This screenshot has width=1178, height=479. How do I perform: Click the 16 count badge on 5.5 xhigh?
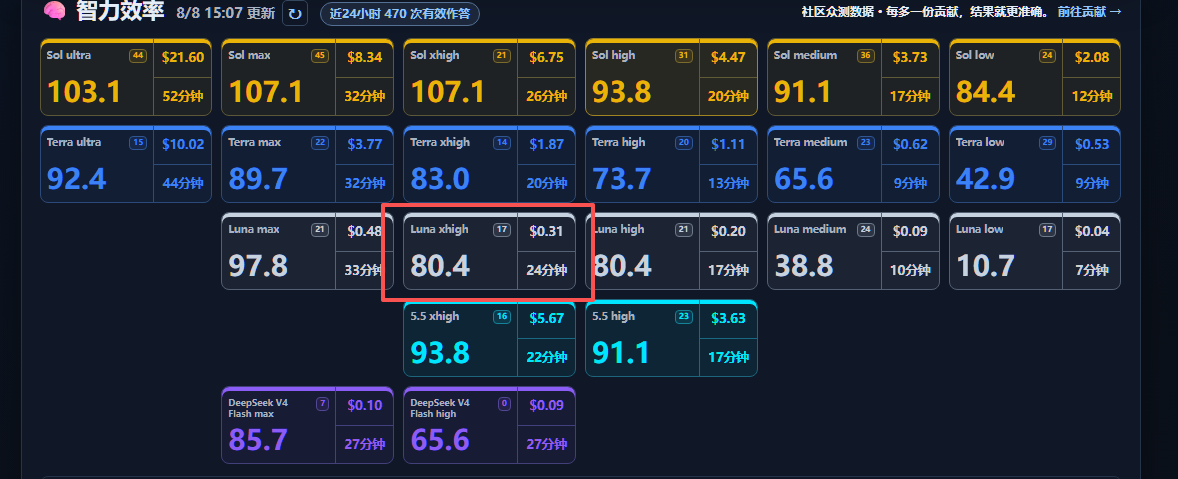pos(501,317)
